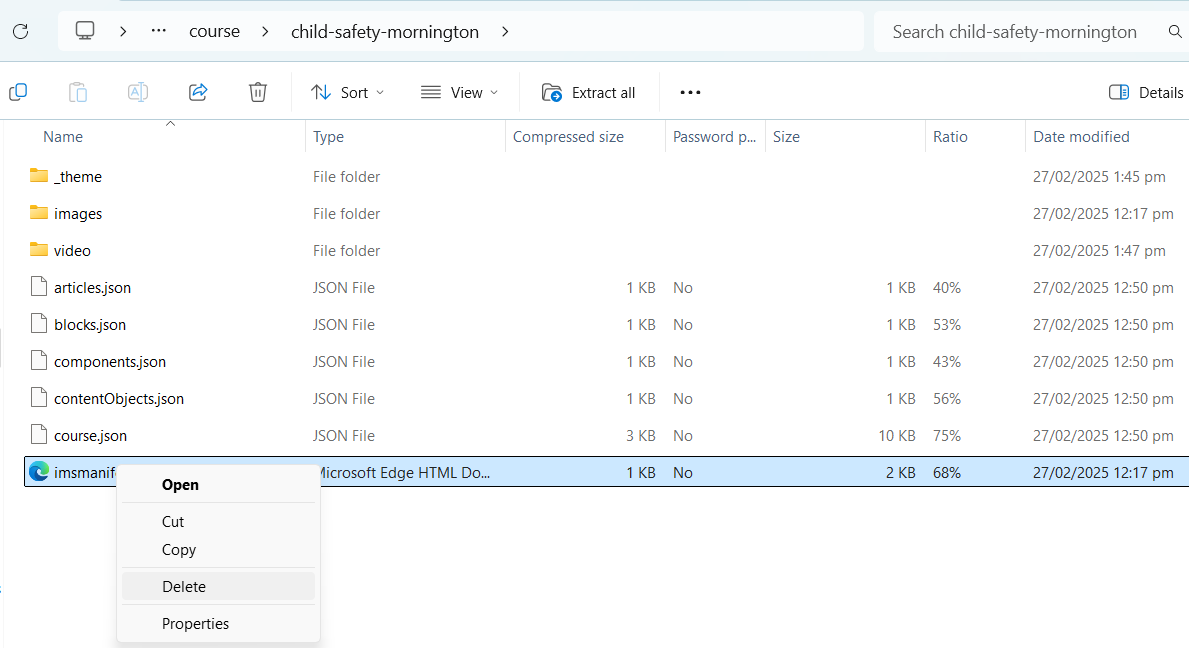Click 27/02/2025 1:47 pm date
The height and width of the screenshot is (648, 1189).
1099,251
